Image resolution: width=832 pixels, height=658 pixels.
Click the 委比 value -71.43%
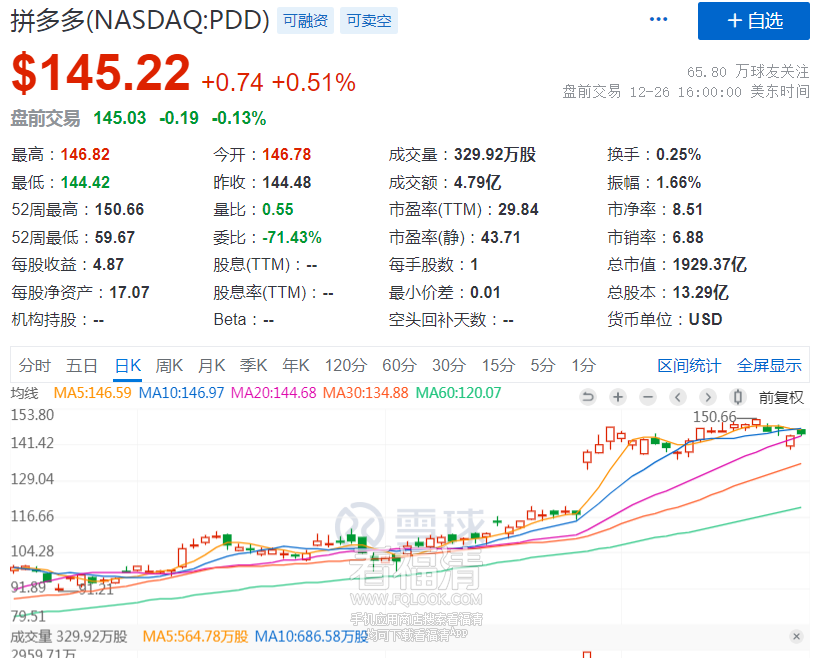pyautogui.click(x=292, y=238)
